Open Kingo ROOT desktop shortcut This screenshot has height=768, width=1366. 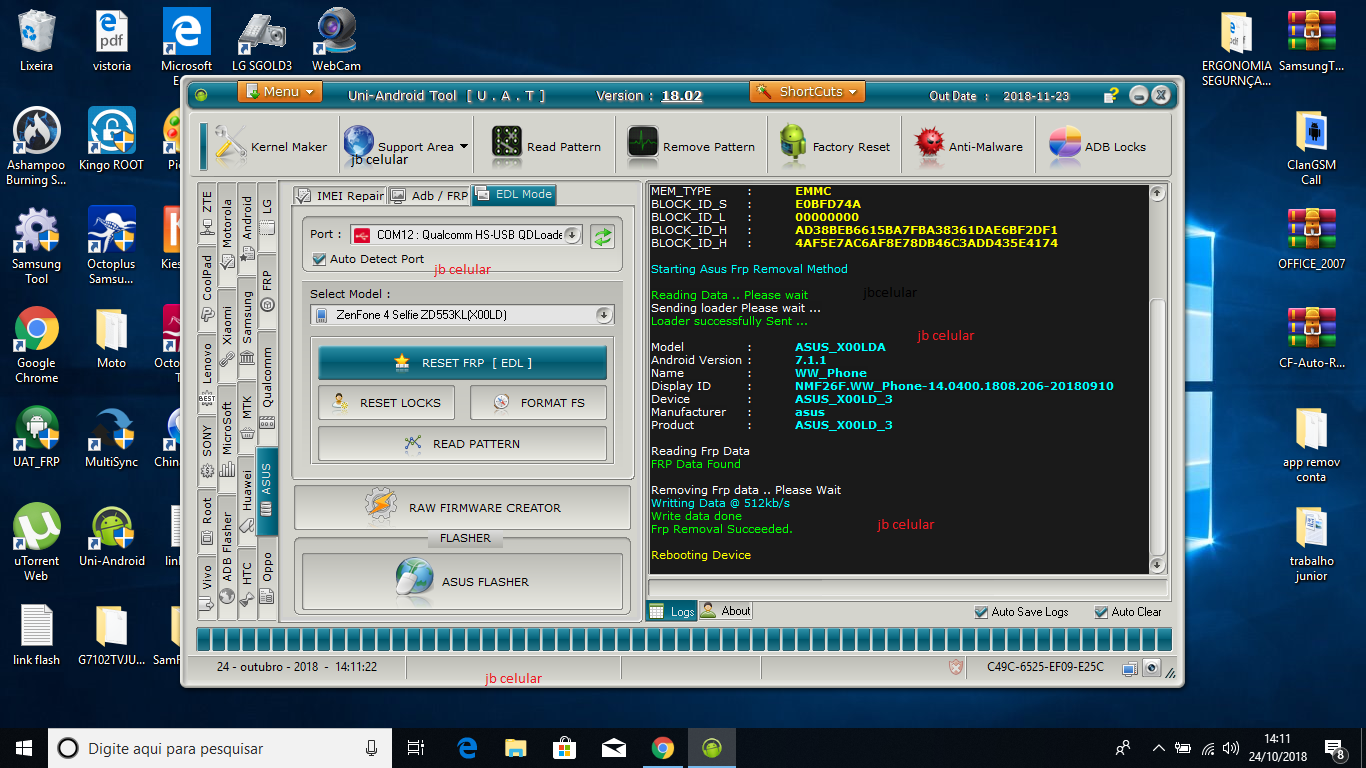(112, 140)
